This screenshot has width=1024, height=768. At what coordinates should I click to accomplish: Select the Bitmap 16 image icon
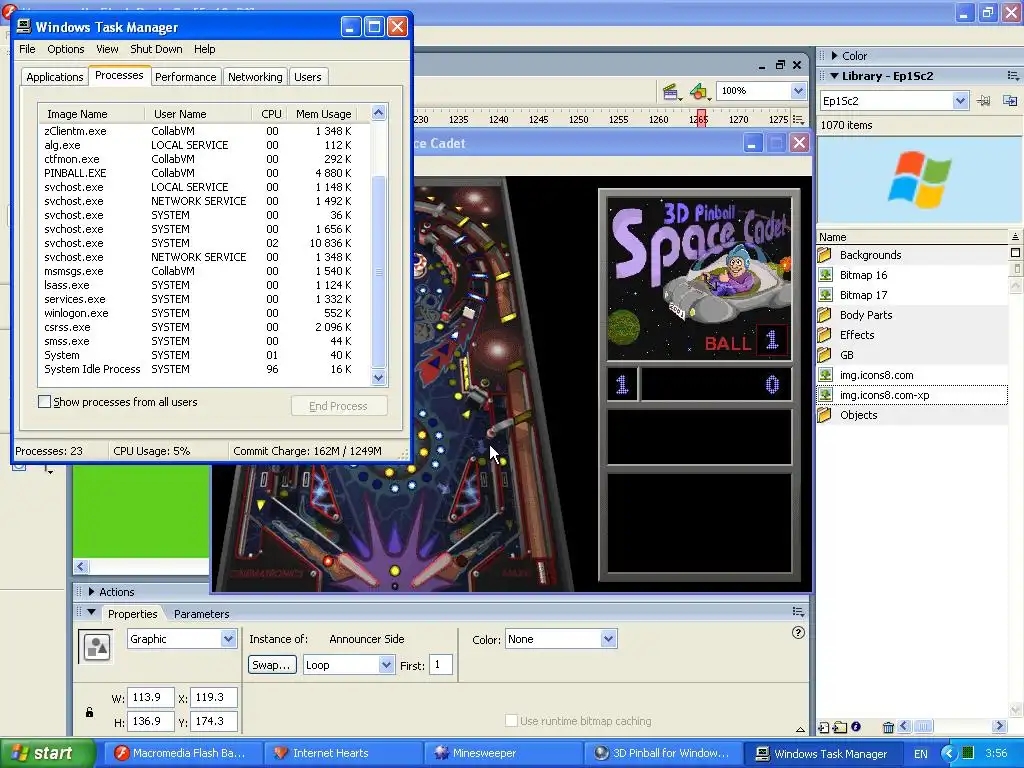tap(825, 275)
